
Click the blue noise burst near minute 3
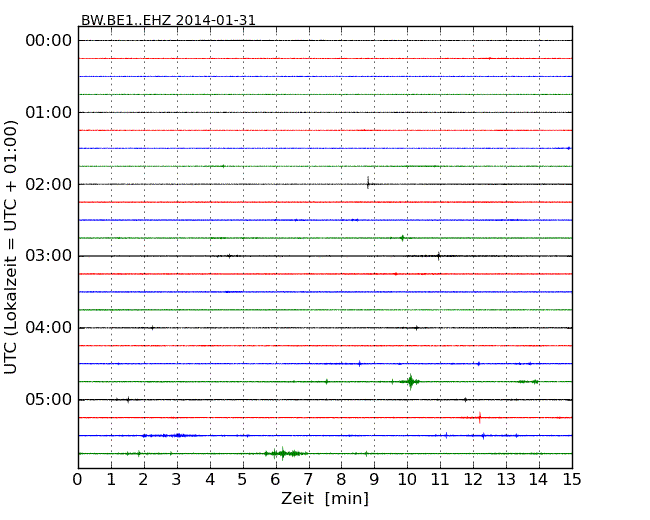point(170,435)
